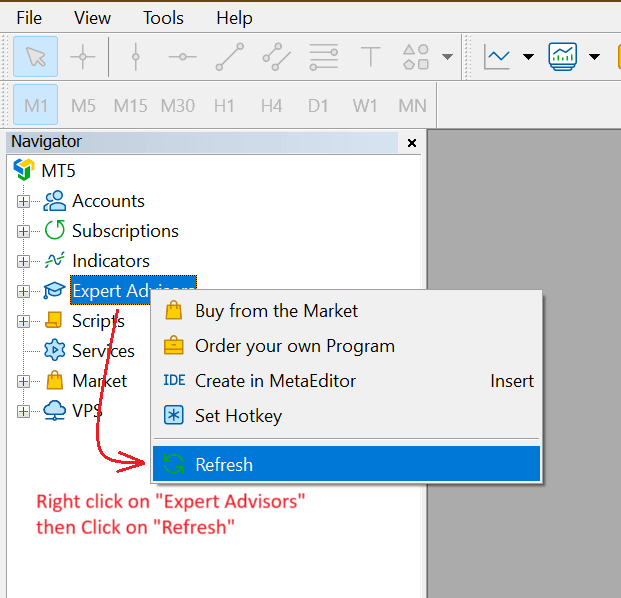Image resolution: width=621 pixels, height=598 pixels.
Task: Switch to M15 timeframe
Action: tap(130, 106)
